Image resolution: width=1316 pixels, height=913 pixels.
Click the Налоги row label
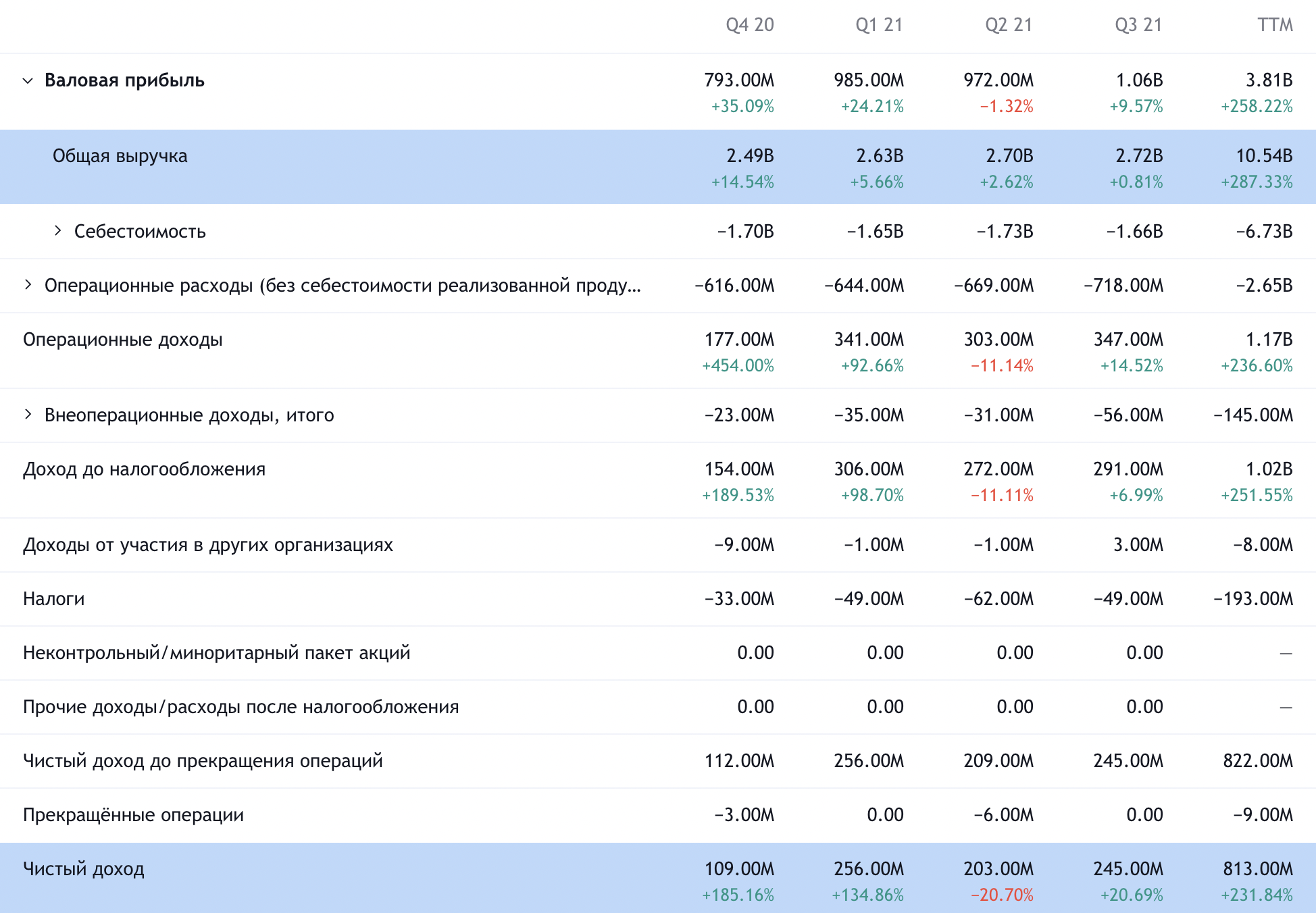[54, 599]
